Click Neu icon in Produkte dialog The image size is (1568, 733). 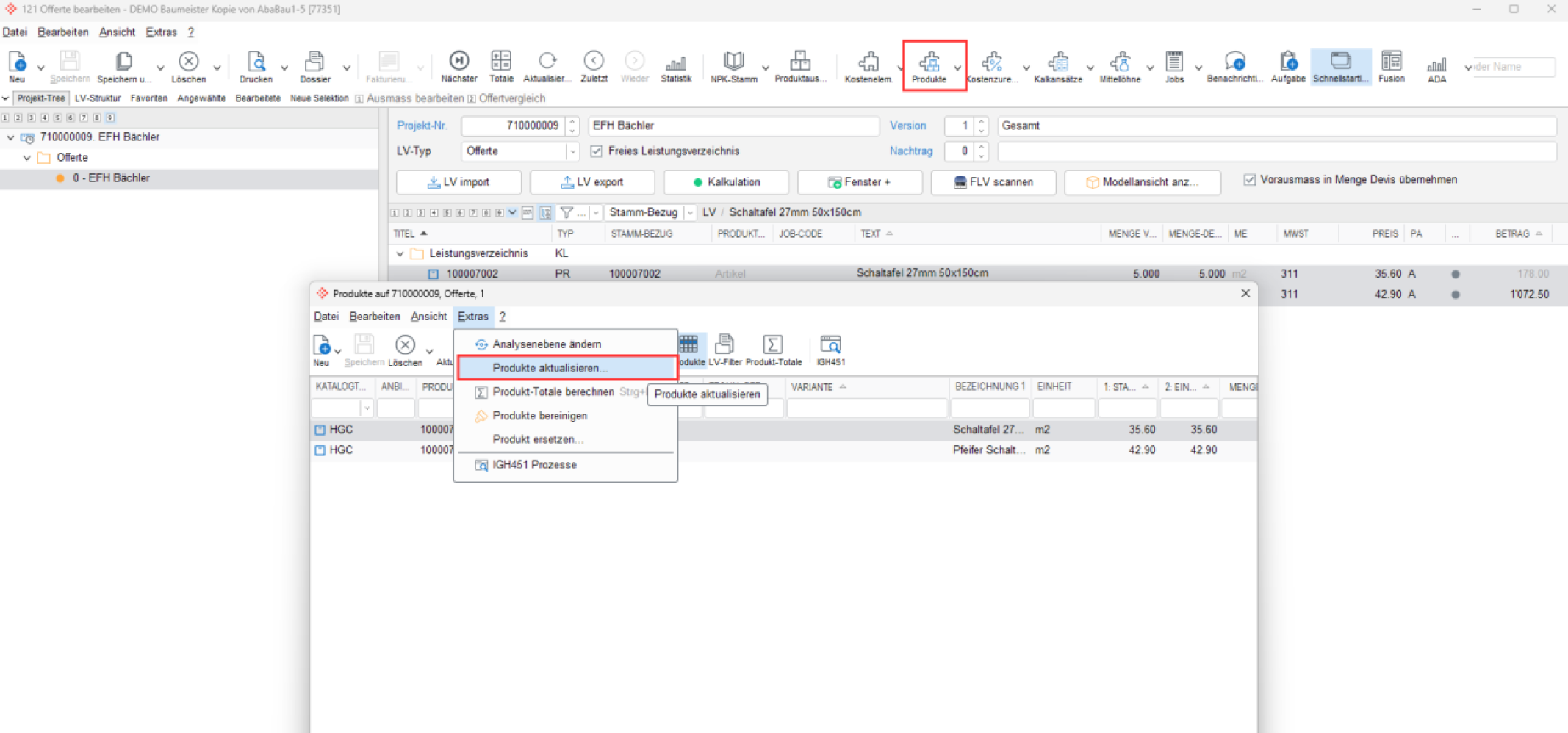[x=322, y=344]
